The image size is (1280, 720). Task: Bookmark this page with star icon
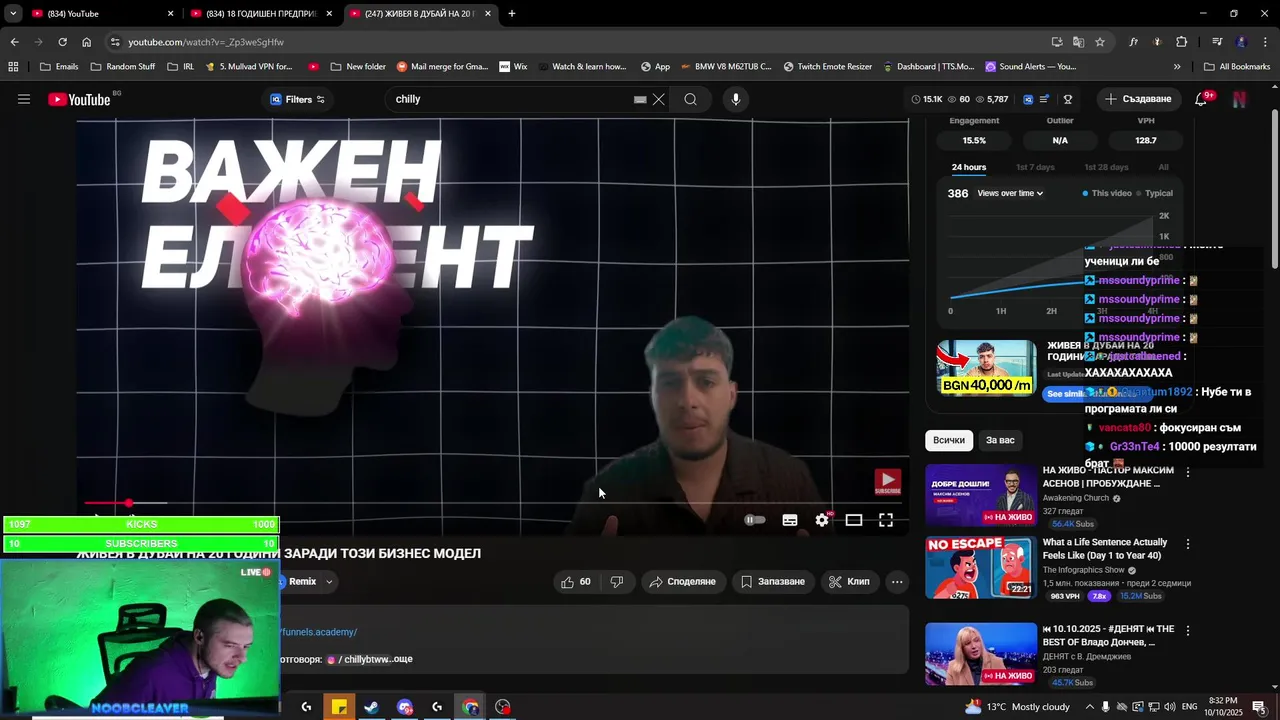pos(1100,42)
